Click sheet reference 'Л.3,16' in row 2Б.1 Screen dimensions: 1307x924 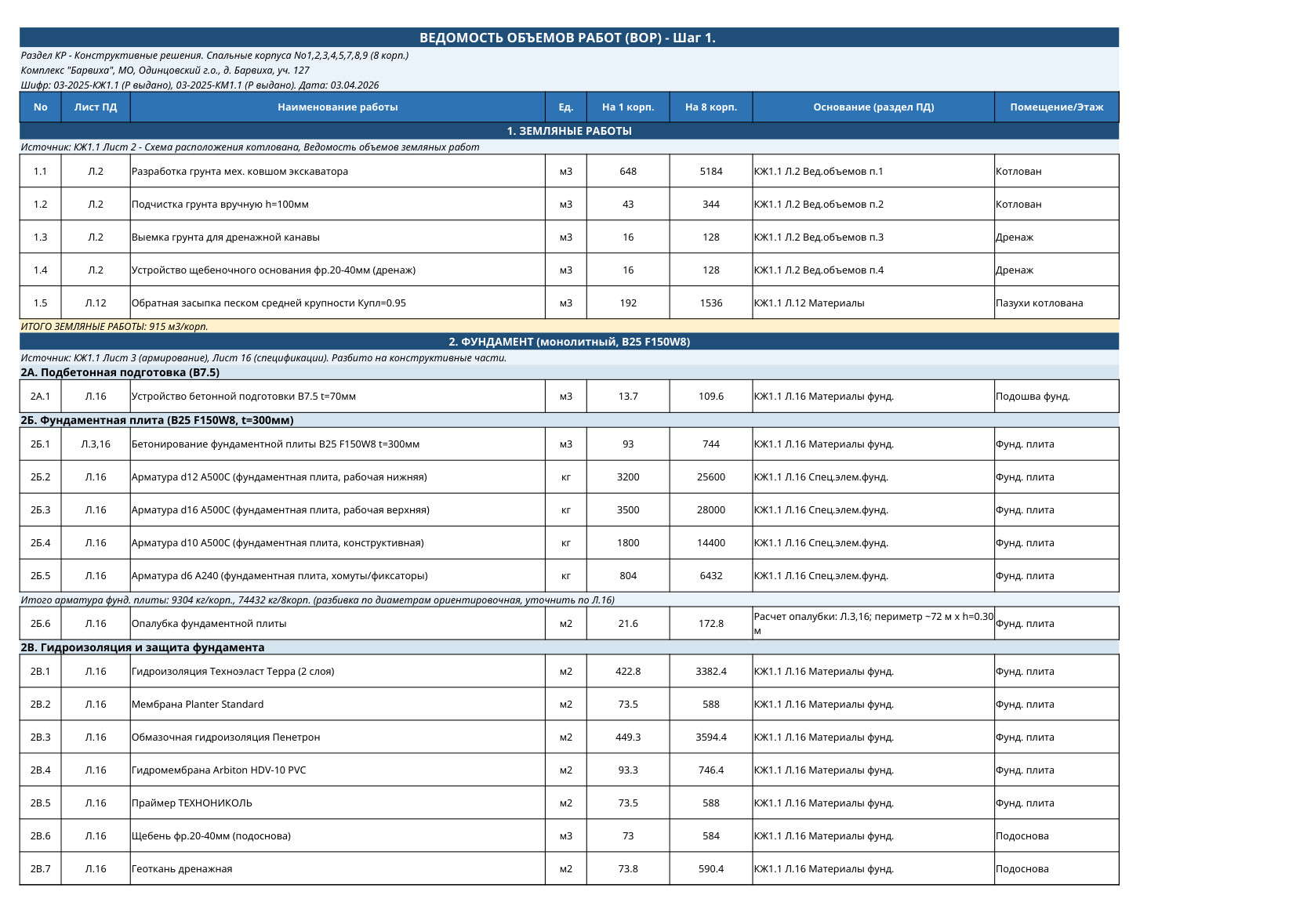click(96, 444)
